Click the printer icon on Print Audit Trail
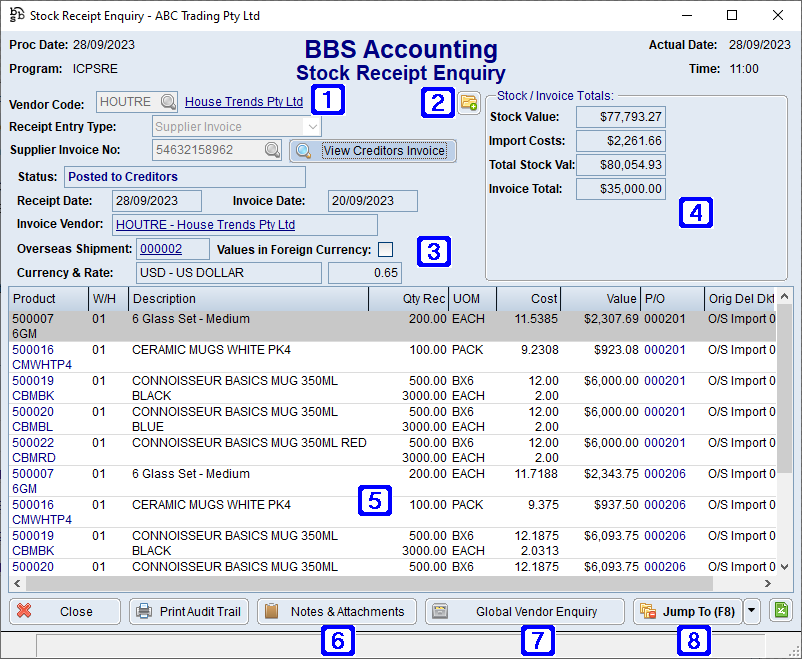The width and height of the screenshot is (802, 659). tap(145, 611)
